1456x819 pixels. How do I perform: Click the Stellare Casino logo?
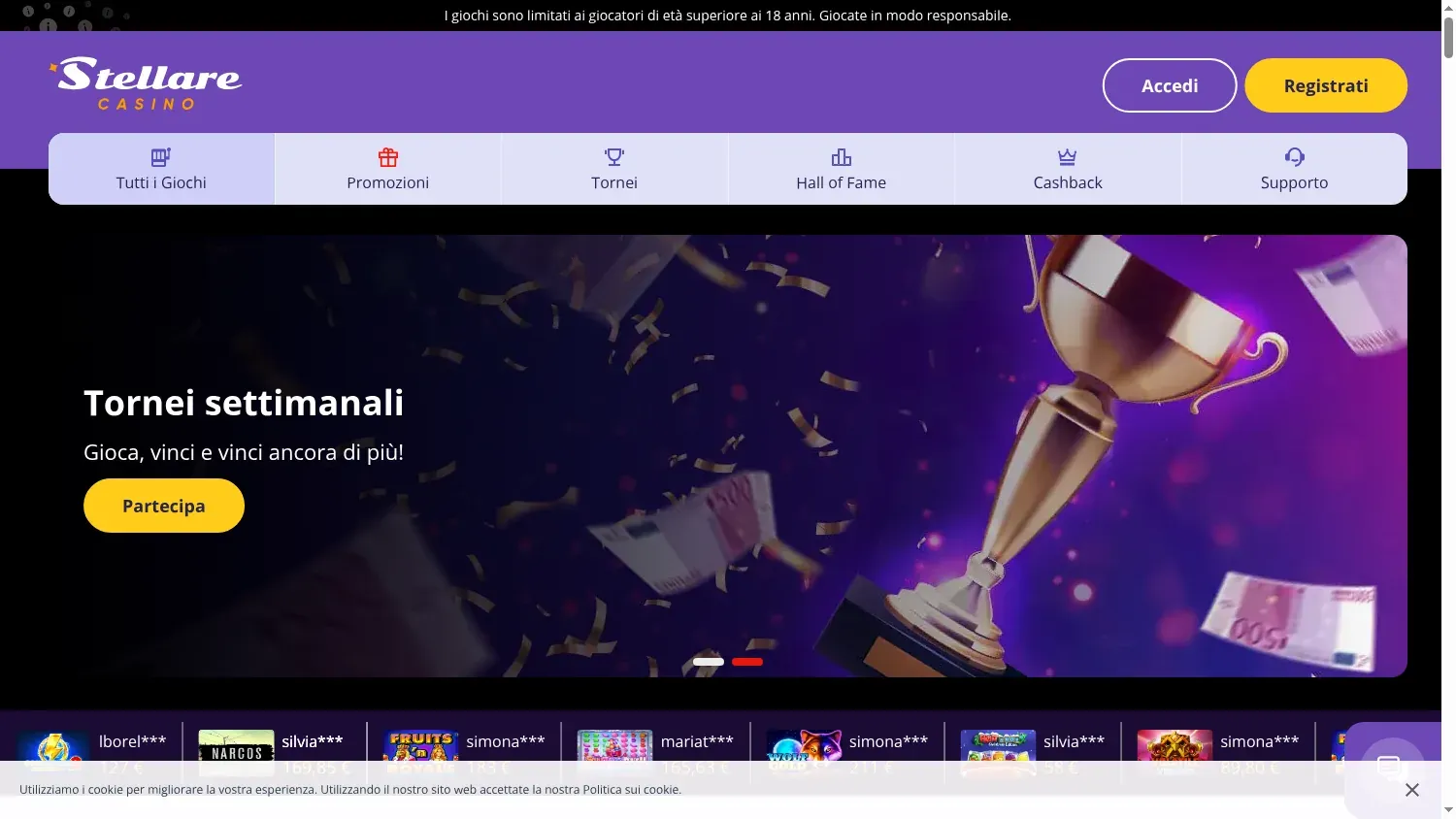[146, 83]
